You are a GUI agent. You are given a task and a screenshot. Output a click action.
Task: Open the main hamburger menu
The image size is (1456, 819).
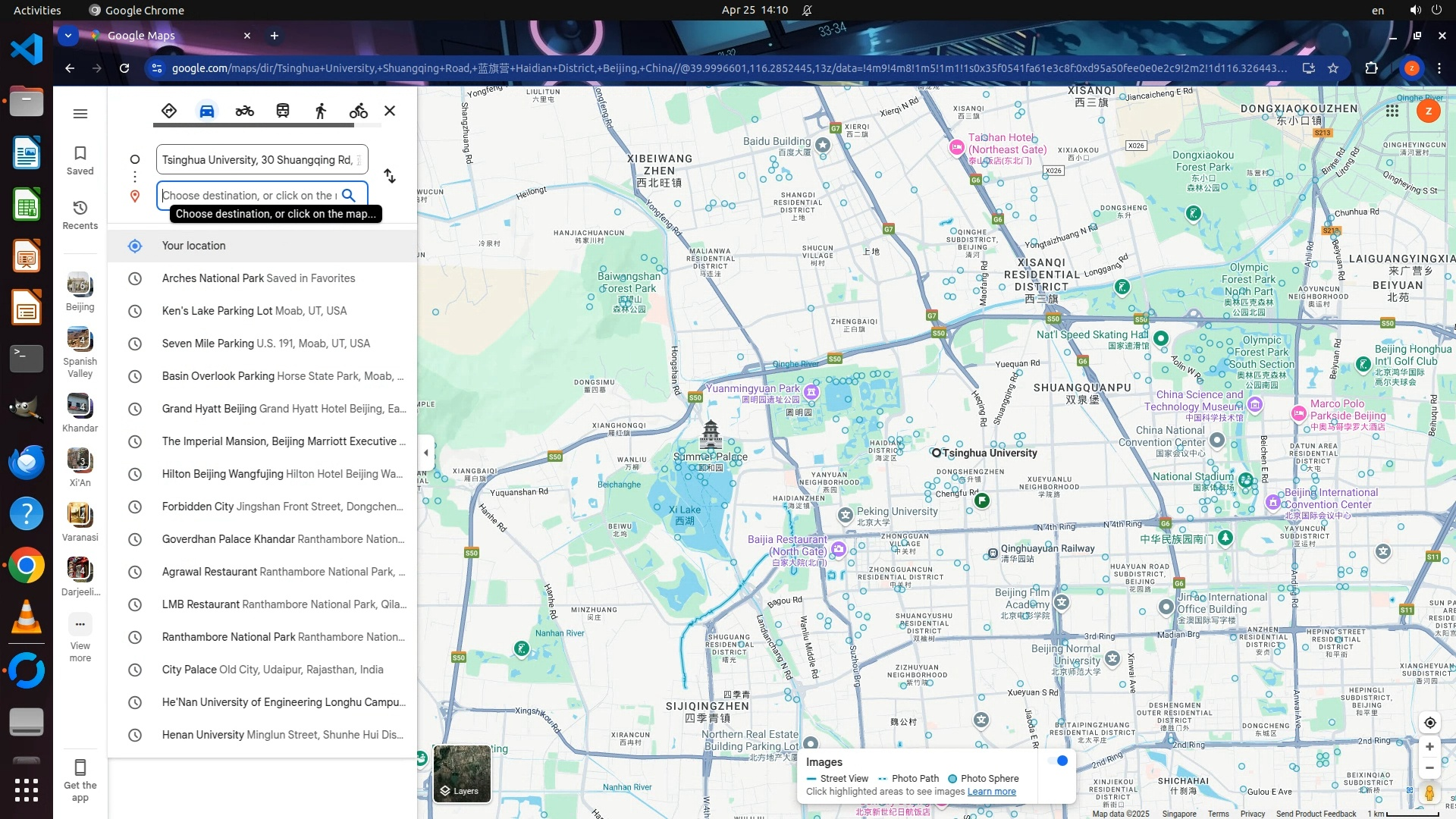pyautogui.click(x=80, y=114)
